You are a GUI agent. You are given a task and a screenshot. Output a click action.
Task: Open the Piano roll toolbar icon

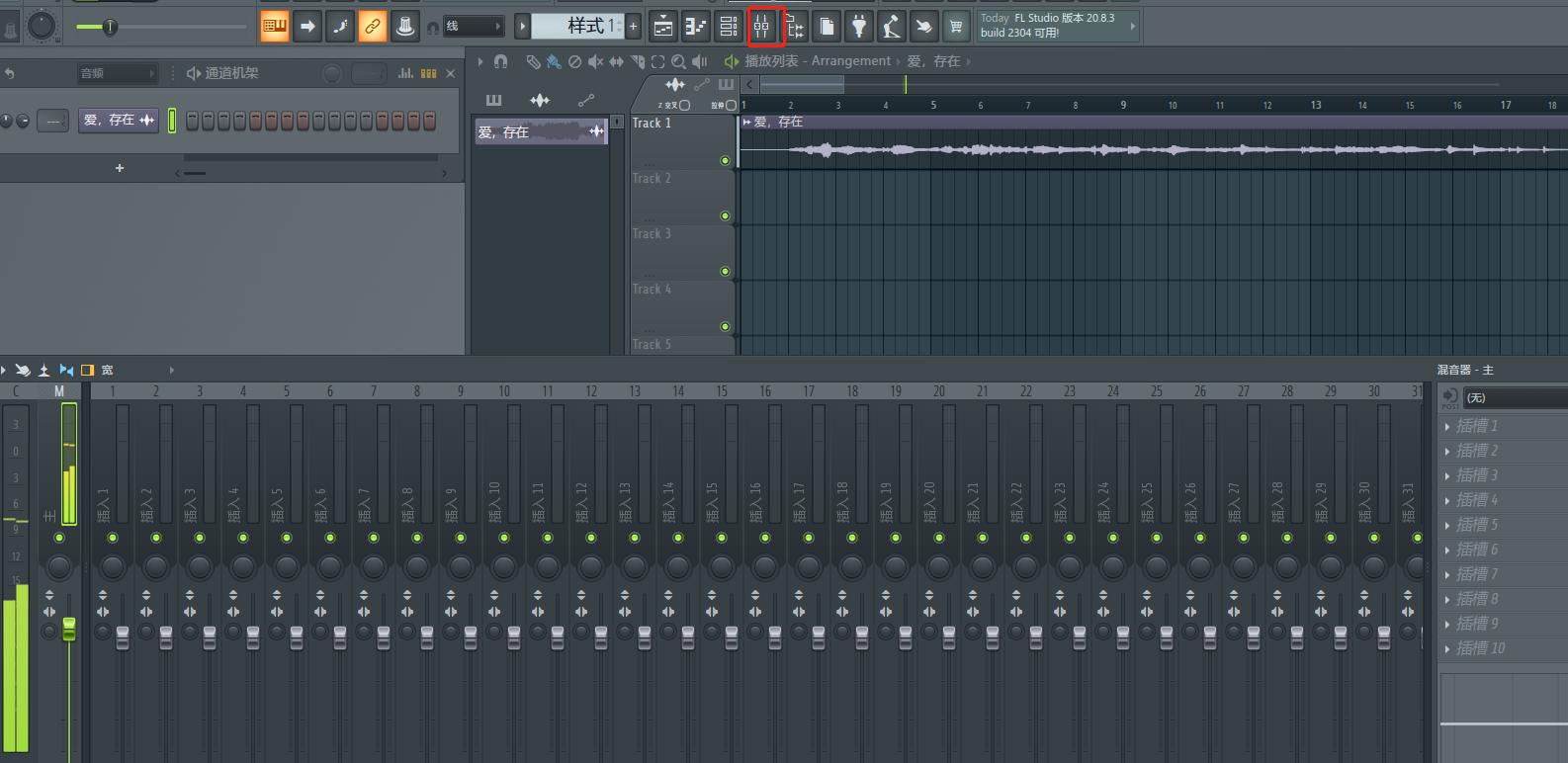click(x=696, y=27)
